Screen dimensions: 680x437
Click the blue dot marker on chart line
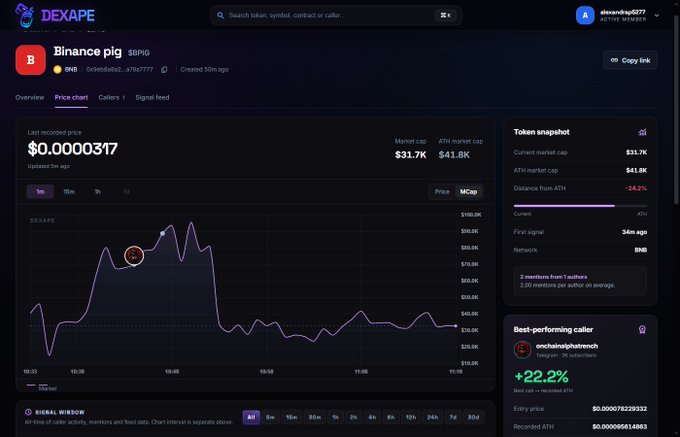tap(163, 233)
